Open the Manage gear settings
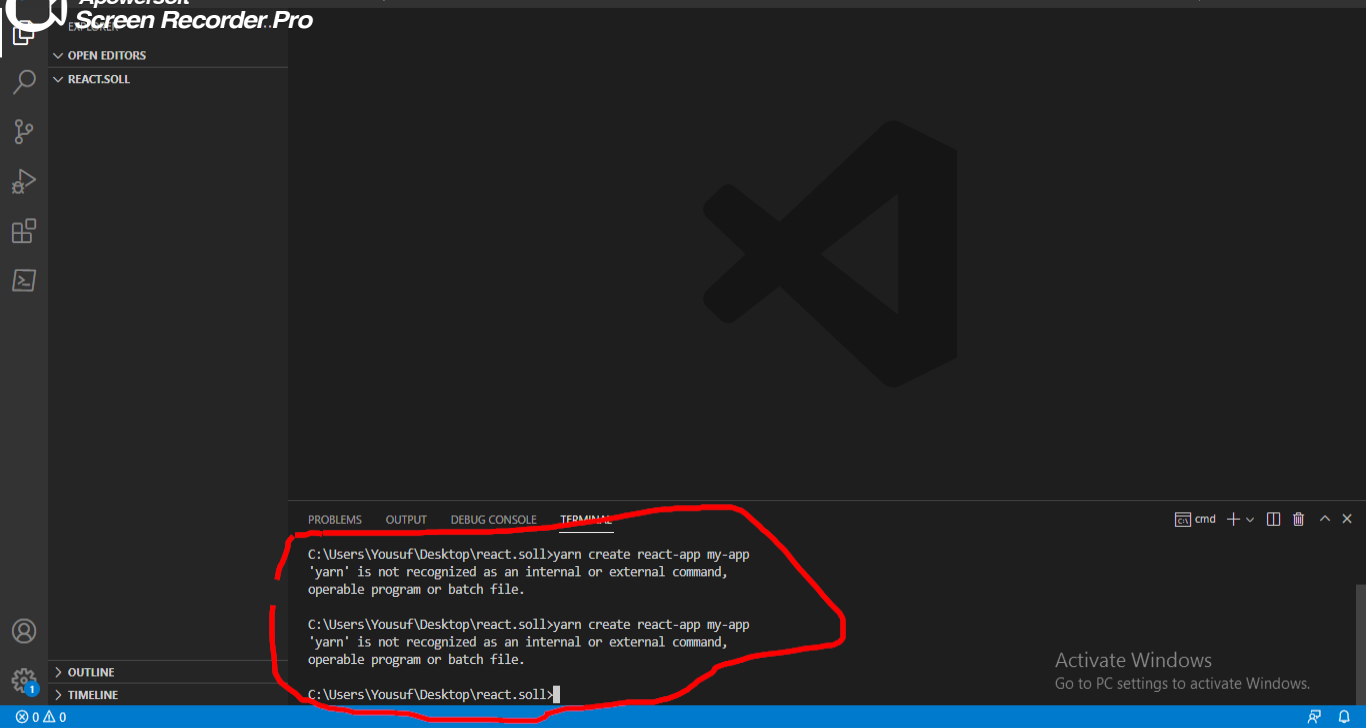This screenshot has width=1366, height=728. pos(24,681)
